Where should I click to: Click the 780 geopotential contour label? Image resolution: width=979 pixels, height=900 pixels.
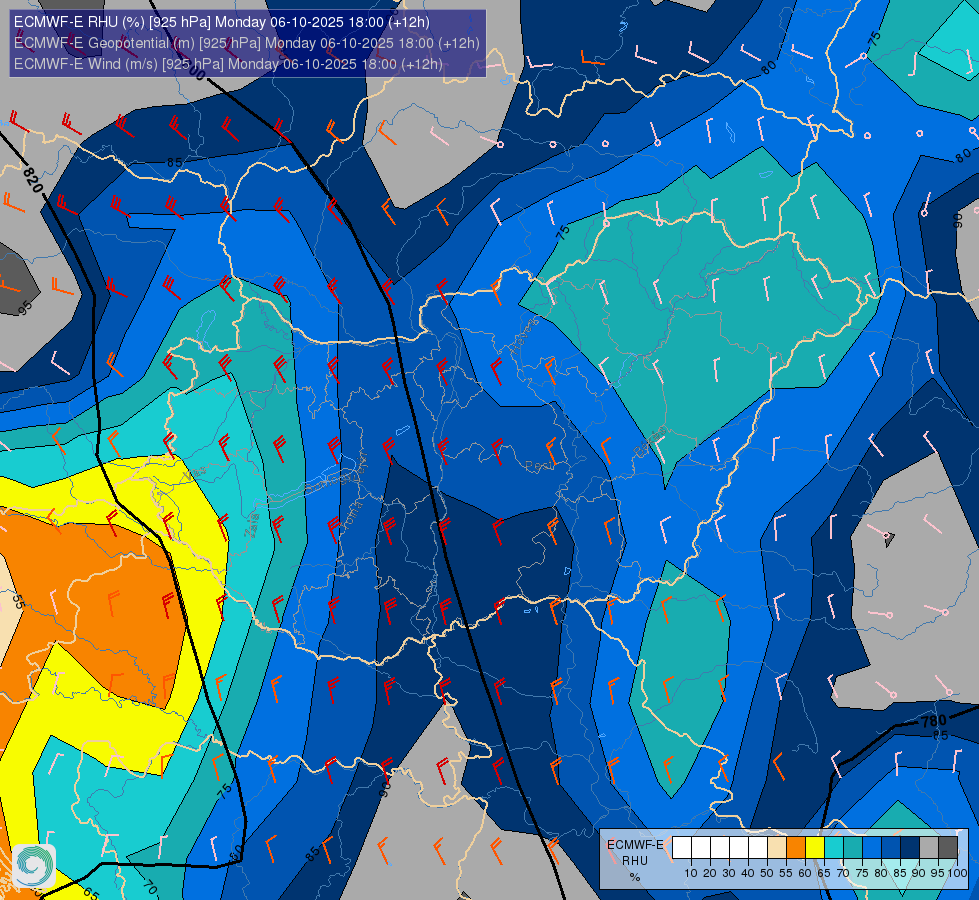(x=934, y=723)
